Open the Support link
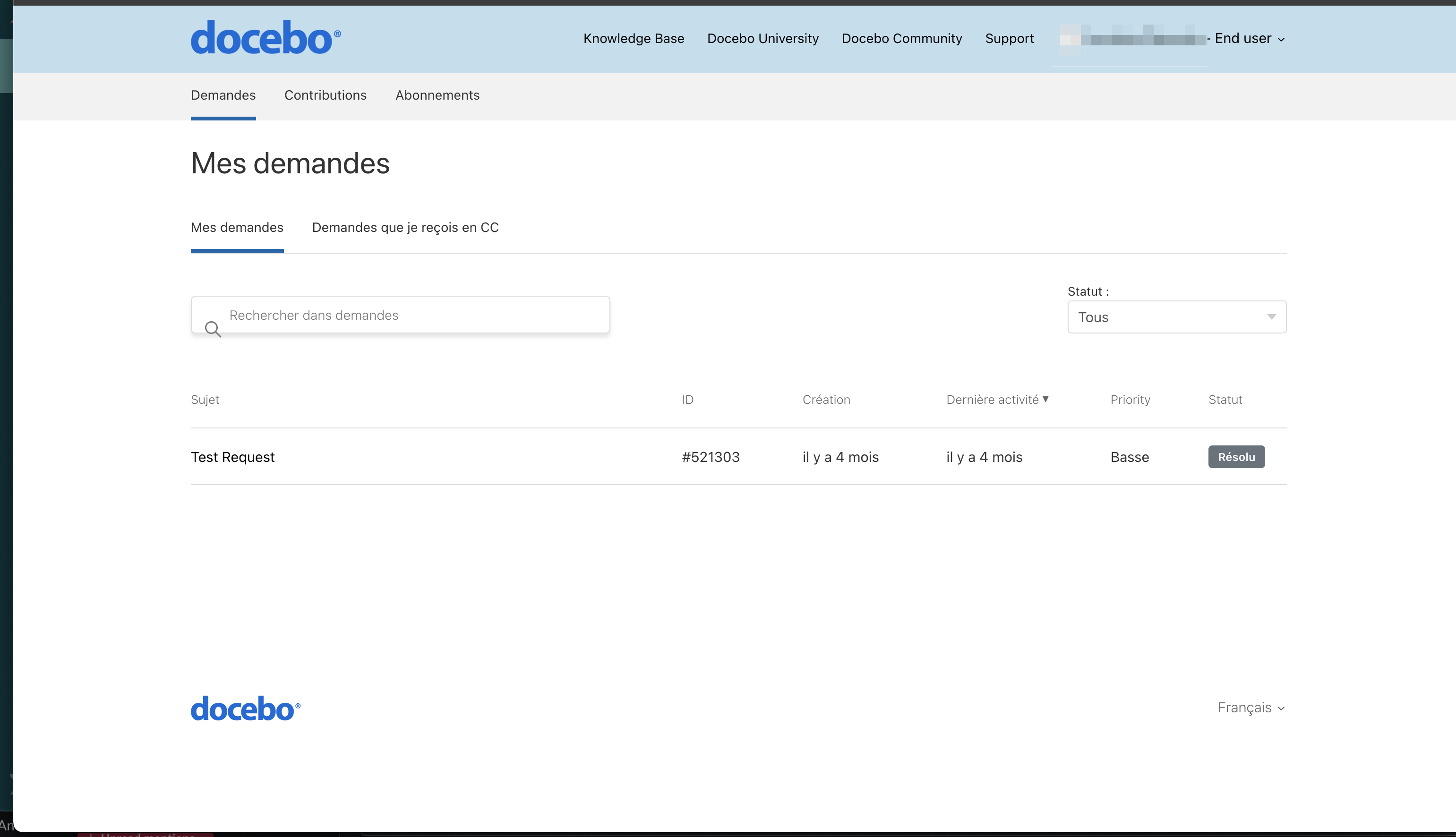The height and width of the screenshot is (837, 1456). click(x=1010, y=39)
